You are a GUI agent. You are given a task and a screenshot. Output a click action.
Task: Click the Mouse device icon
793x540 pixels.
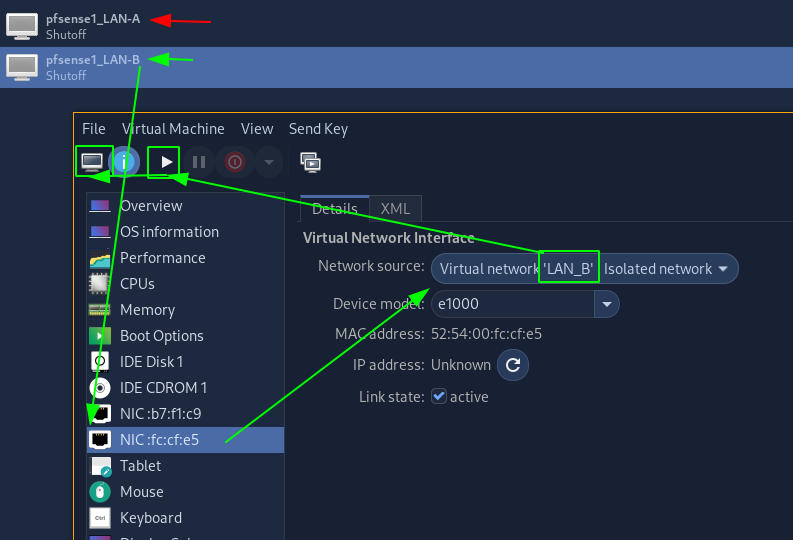tap(100, 492)
